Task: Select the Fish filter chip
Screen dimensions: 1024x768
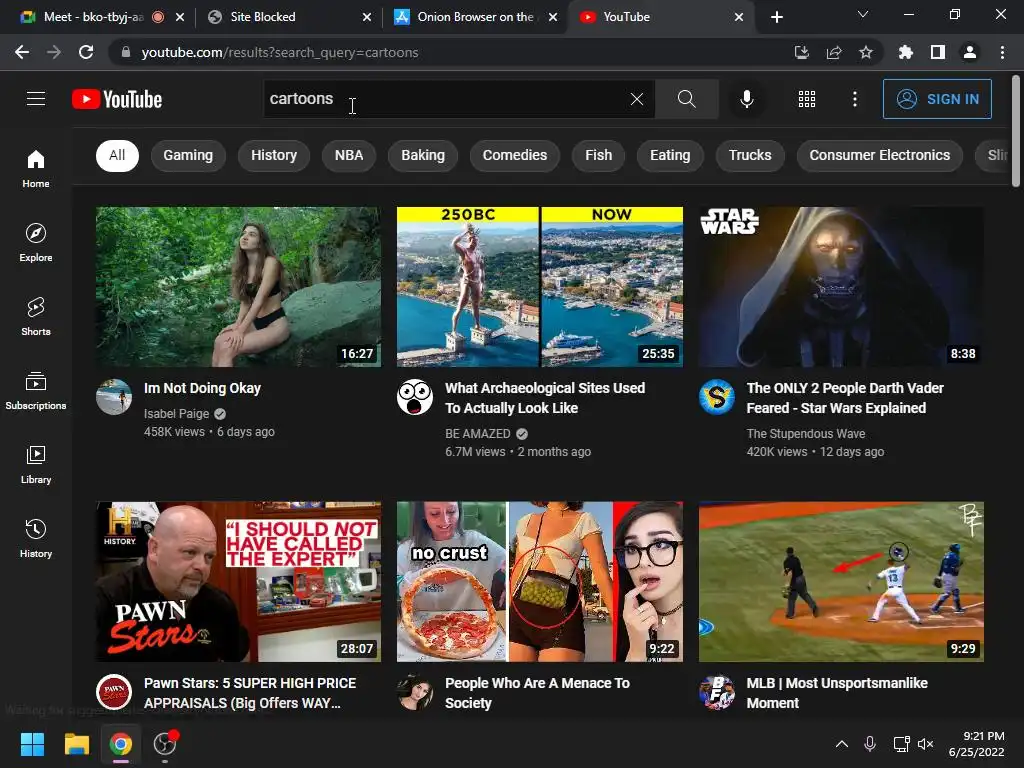Action: tap(598, 155)
